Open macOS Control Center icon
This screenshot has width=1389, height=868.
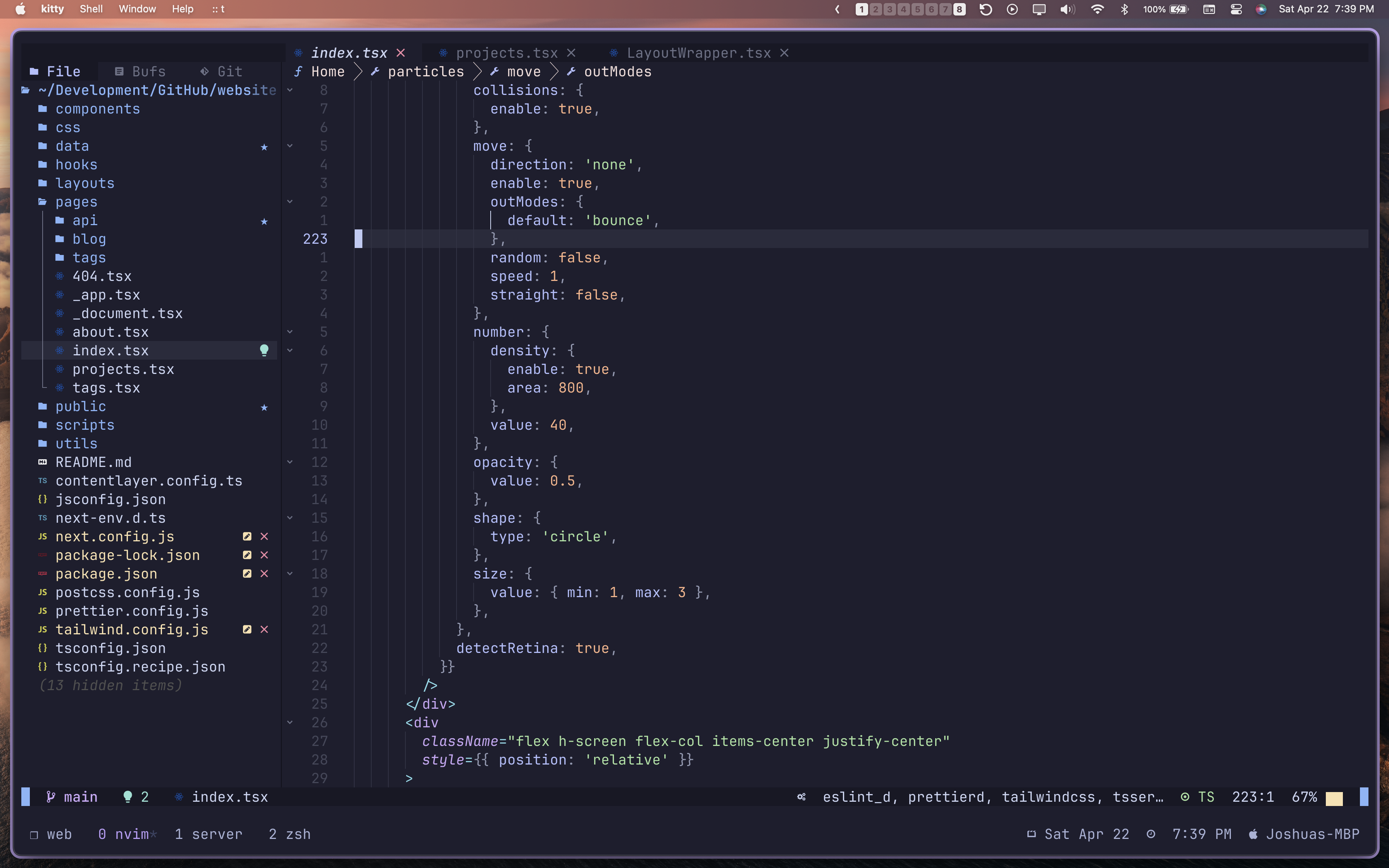coord(1236,9)
